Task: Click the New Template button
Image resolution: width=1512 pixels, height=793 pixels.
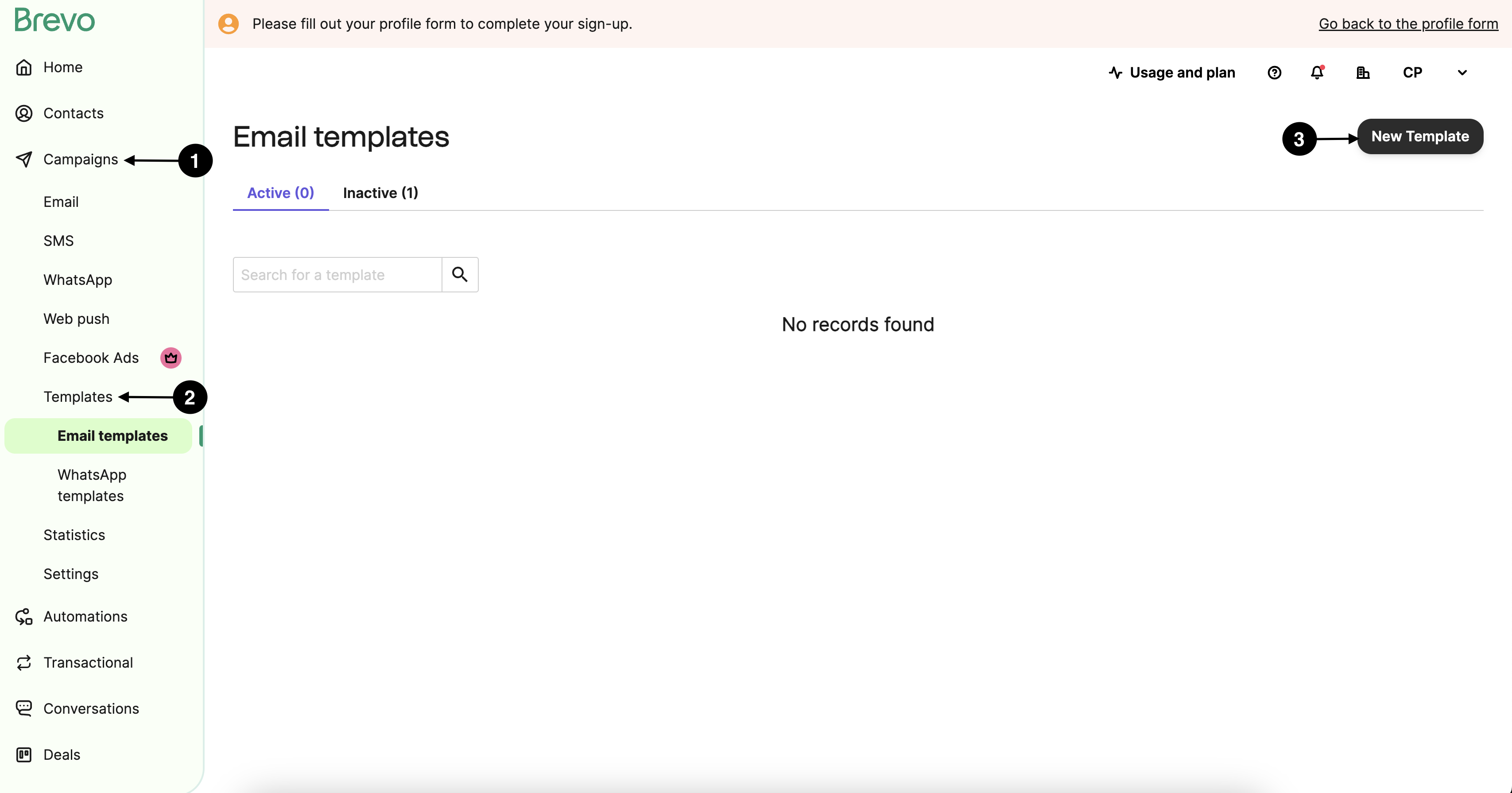Action: (1420, 137)
